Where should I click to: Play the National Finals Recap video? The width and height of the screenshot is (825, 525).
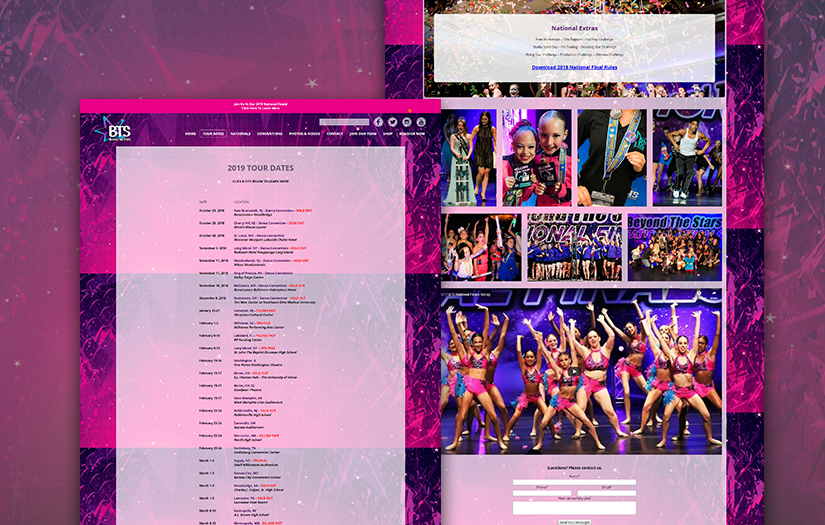[574, 371]
